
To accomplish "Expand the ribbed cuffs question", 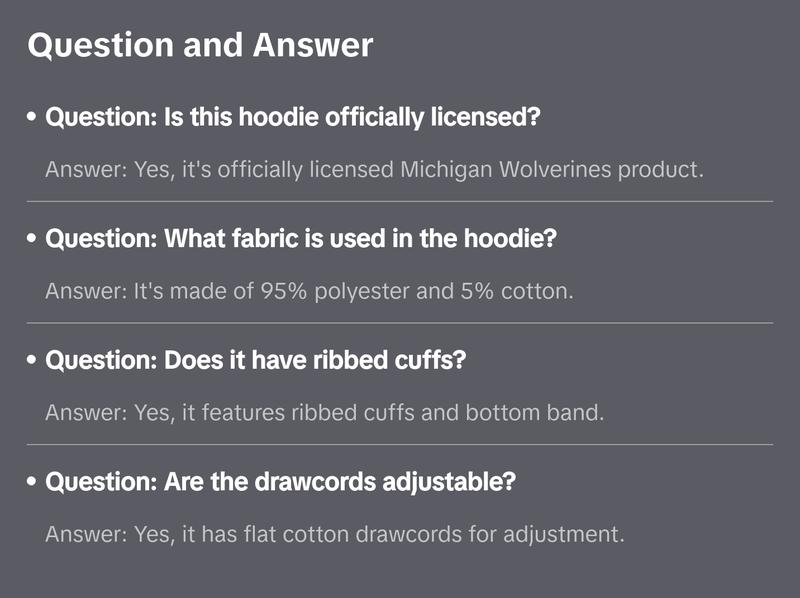I will pos(256,361).
